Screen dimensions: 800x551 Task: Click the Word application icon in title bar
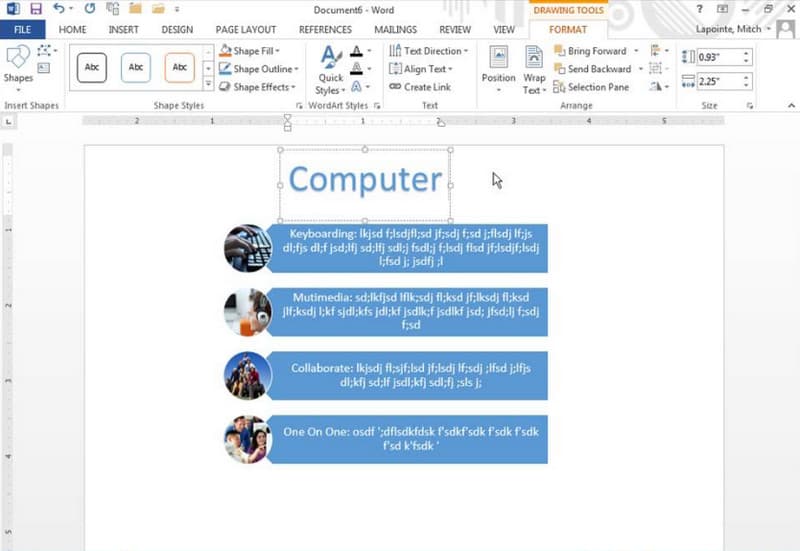(13, 9)
